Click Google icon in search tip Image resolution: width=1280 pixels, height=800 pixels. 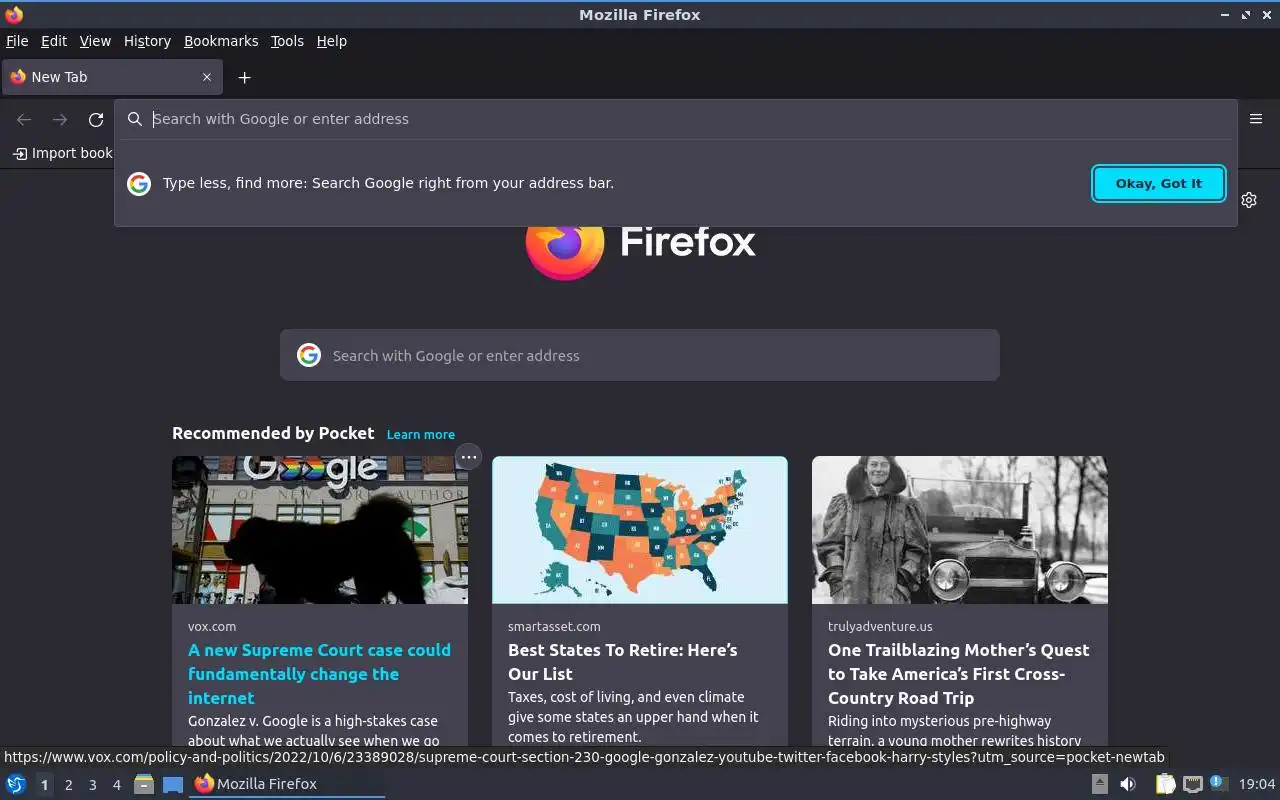(139, 183)
